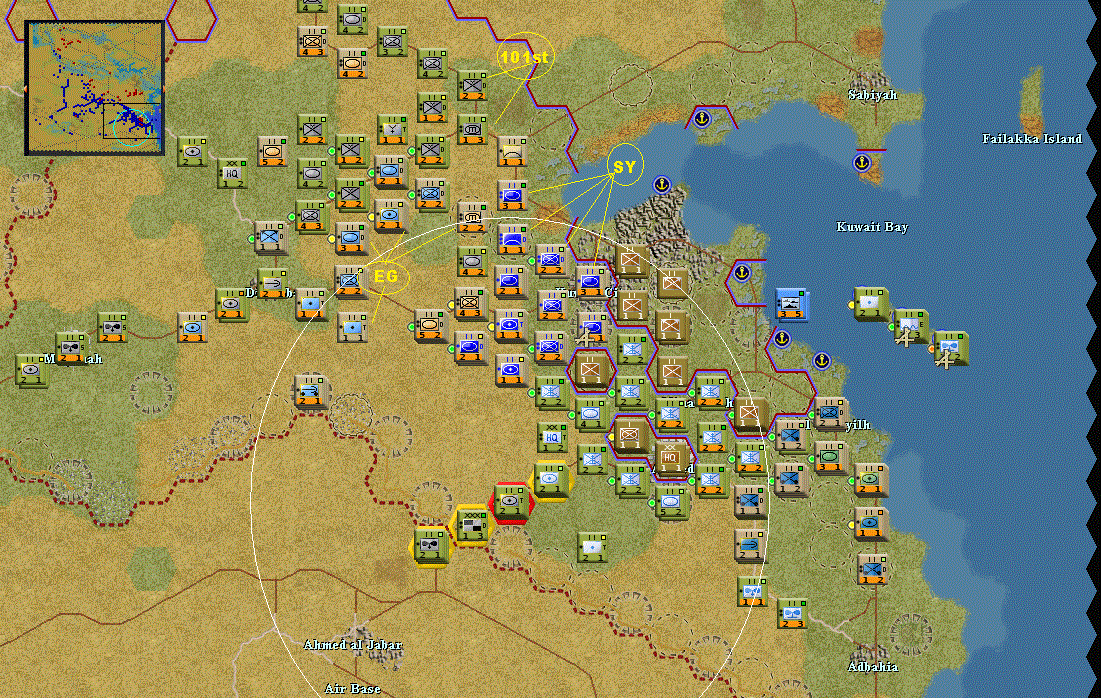1101x698 pixels.
Task: Select the XXX corps HQ counter on yellow hex
Action: pos(471,525)
